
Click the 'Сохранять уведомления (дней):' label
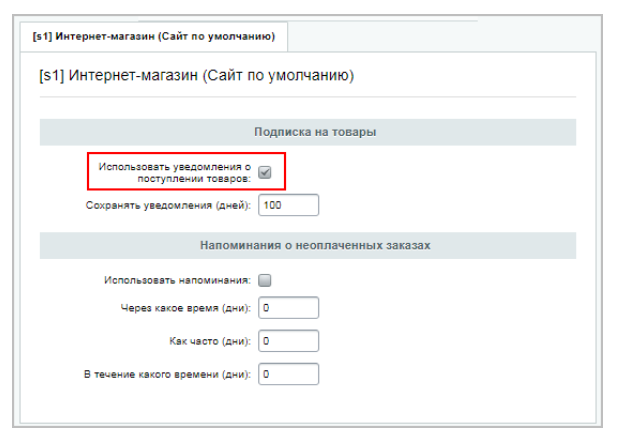(170, 205)
